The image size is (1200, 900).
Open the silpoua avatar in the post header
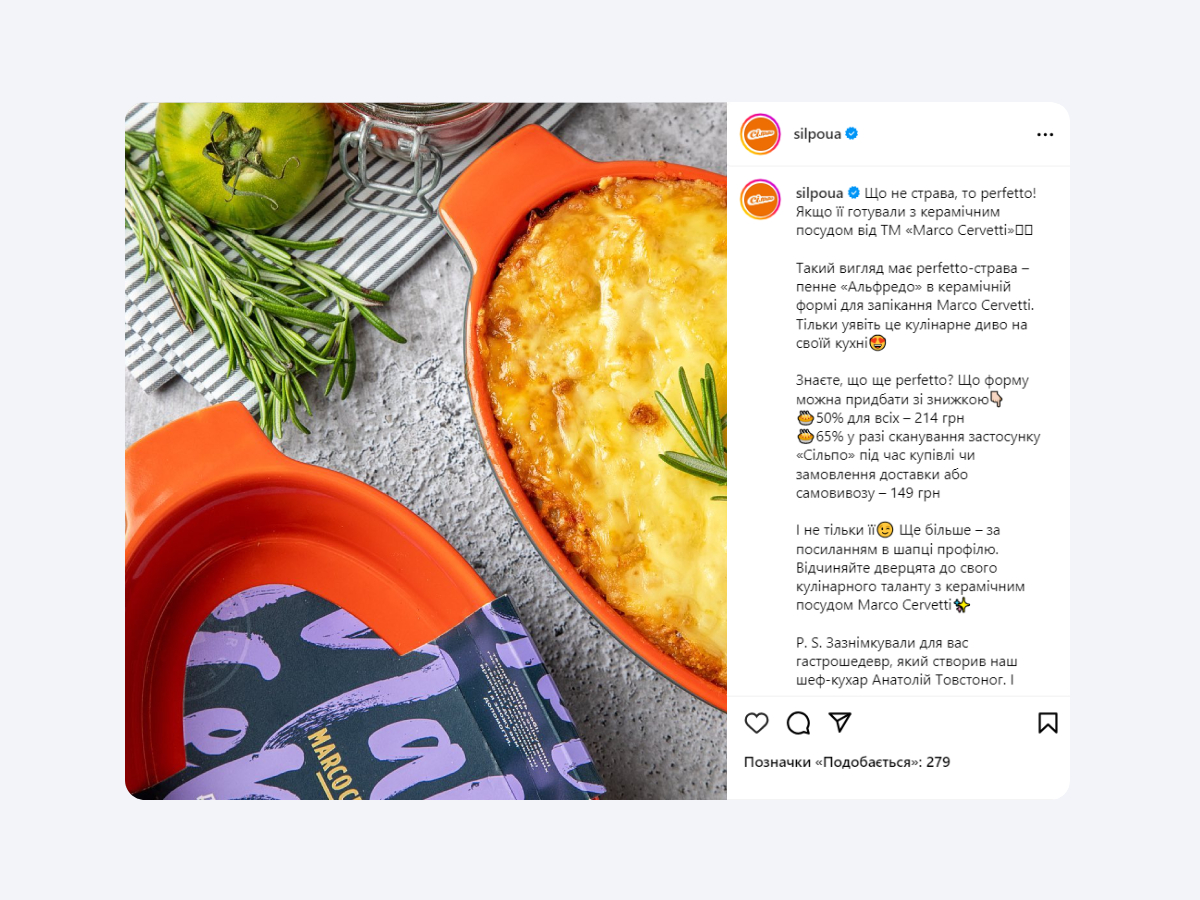[760, 134]
